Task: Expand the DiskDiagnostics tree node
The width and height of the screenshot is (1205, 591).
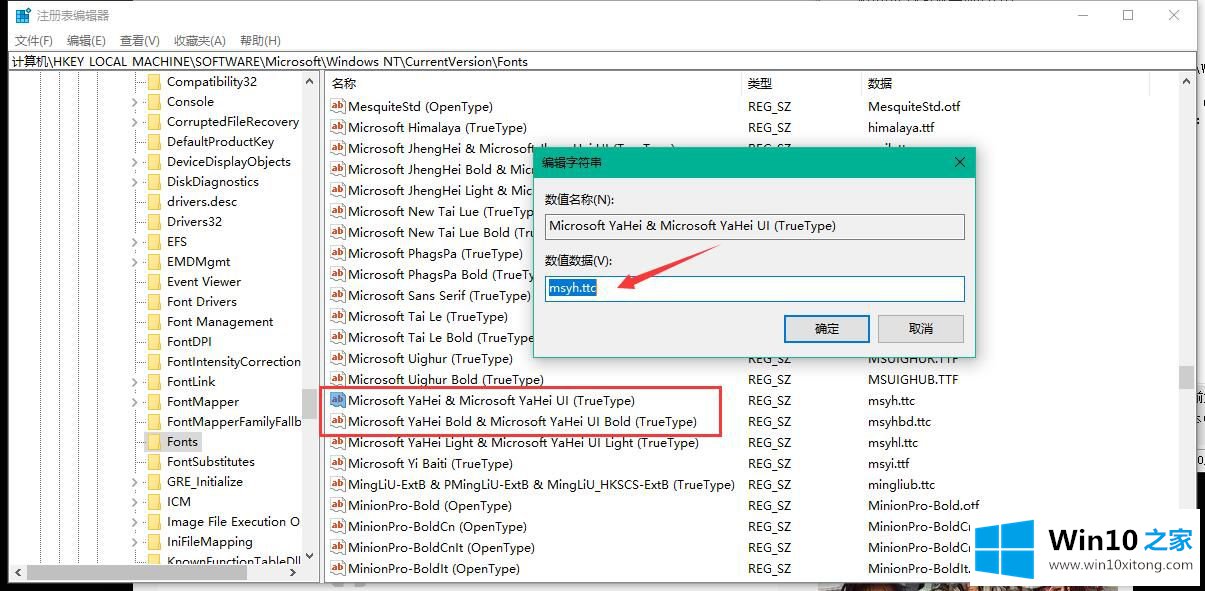Action: point(135,182)
